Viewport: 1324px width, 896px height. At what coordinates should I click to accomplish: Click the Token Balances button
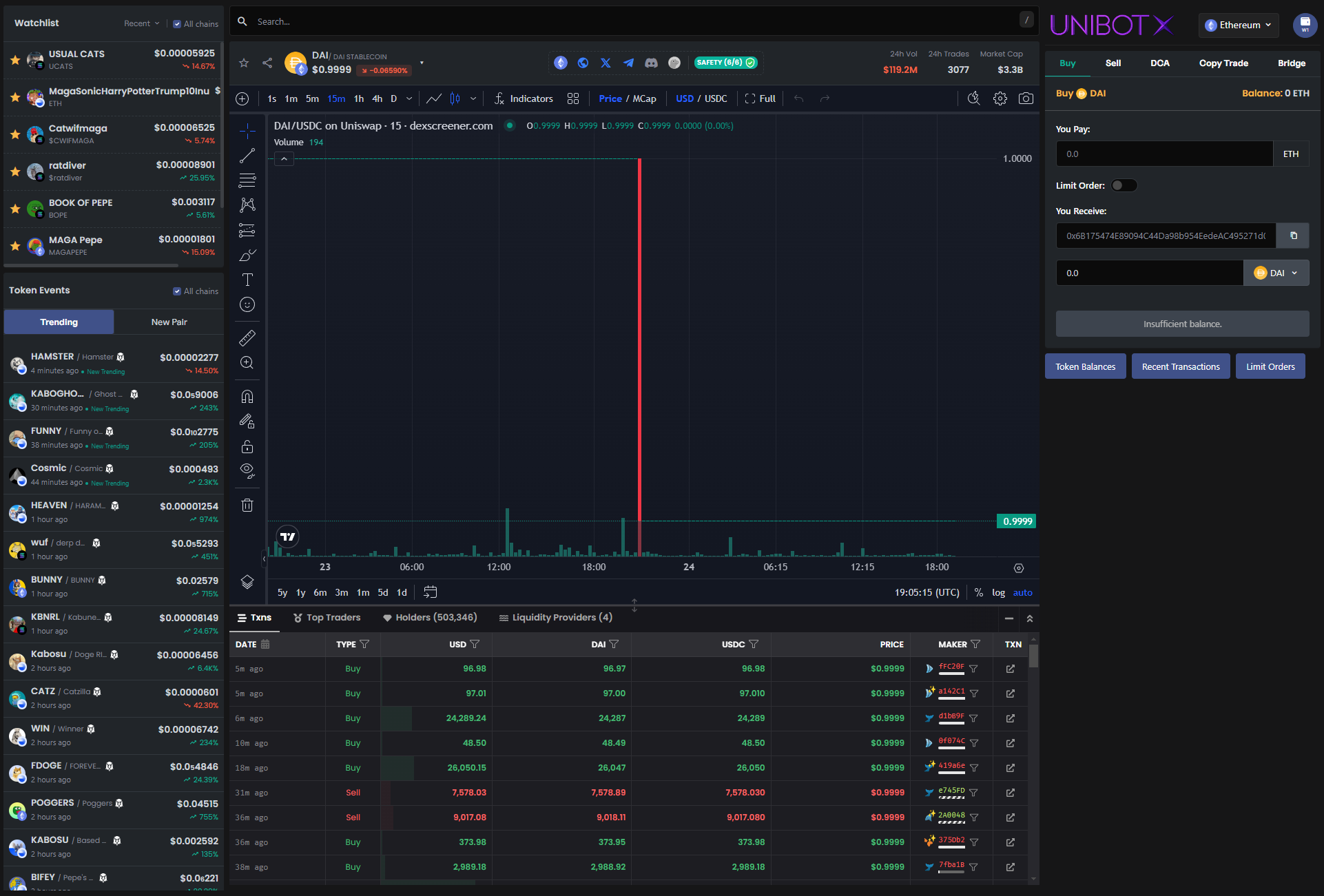(1085, 366)
